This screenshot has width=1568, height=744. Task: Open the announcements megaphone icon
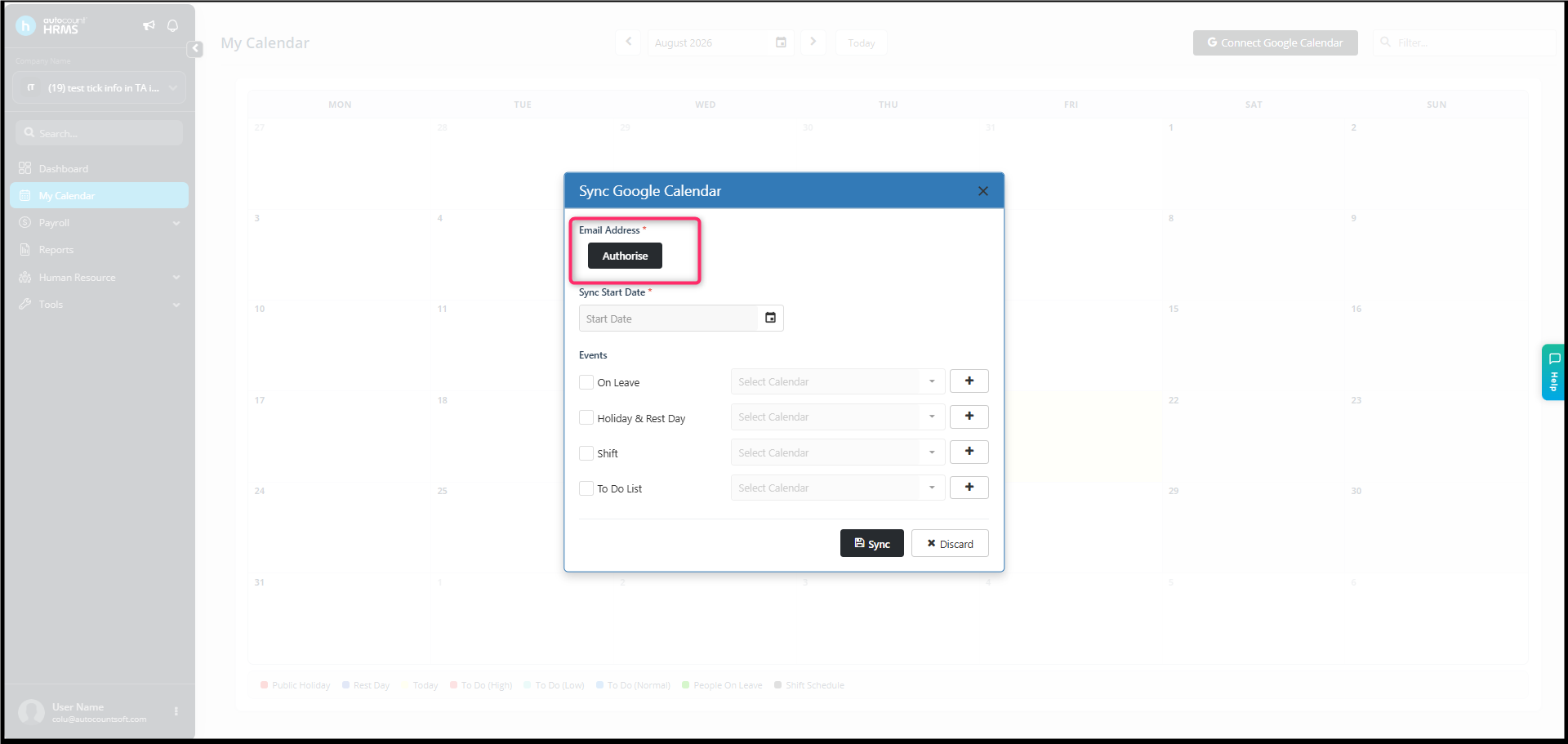[149, 25]
